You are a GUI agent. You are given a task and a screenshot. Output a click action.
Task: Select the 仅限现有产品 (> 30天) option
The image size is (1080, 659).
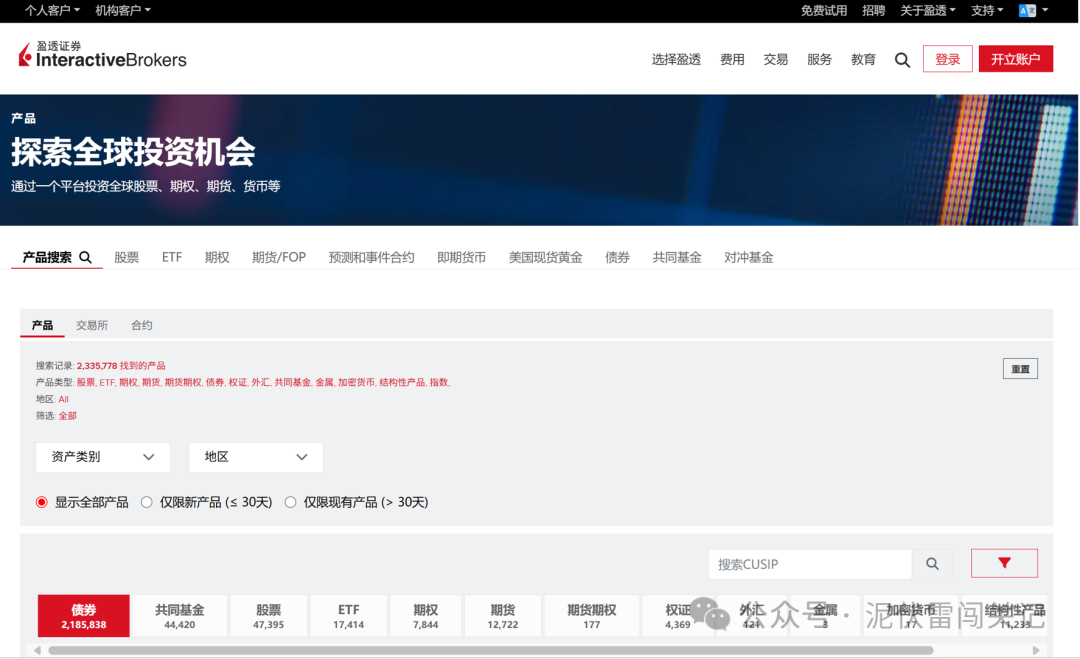click(x=290, y=502)
